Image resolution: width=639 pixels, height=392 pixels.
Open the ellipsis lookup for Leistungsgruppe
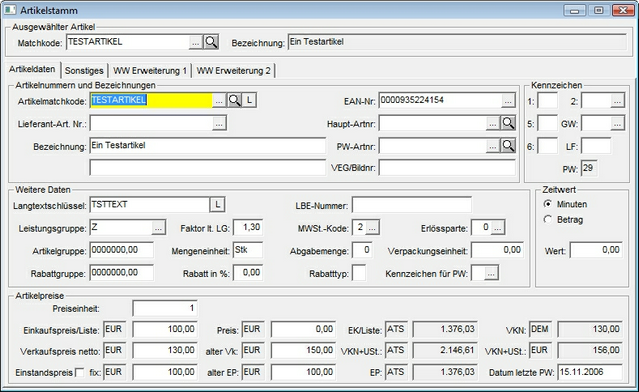159,228
